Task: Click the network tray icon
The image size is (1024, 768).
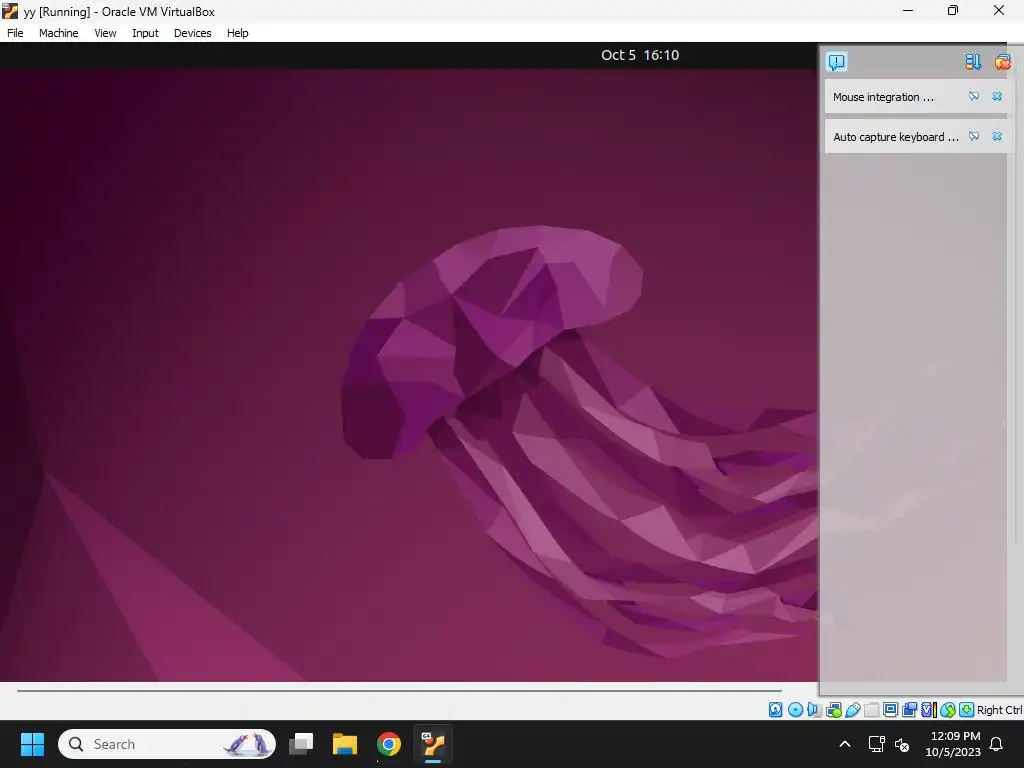Action: coord(876,744)
